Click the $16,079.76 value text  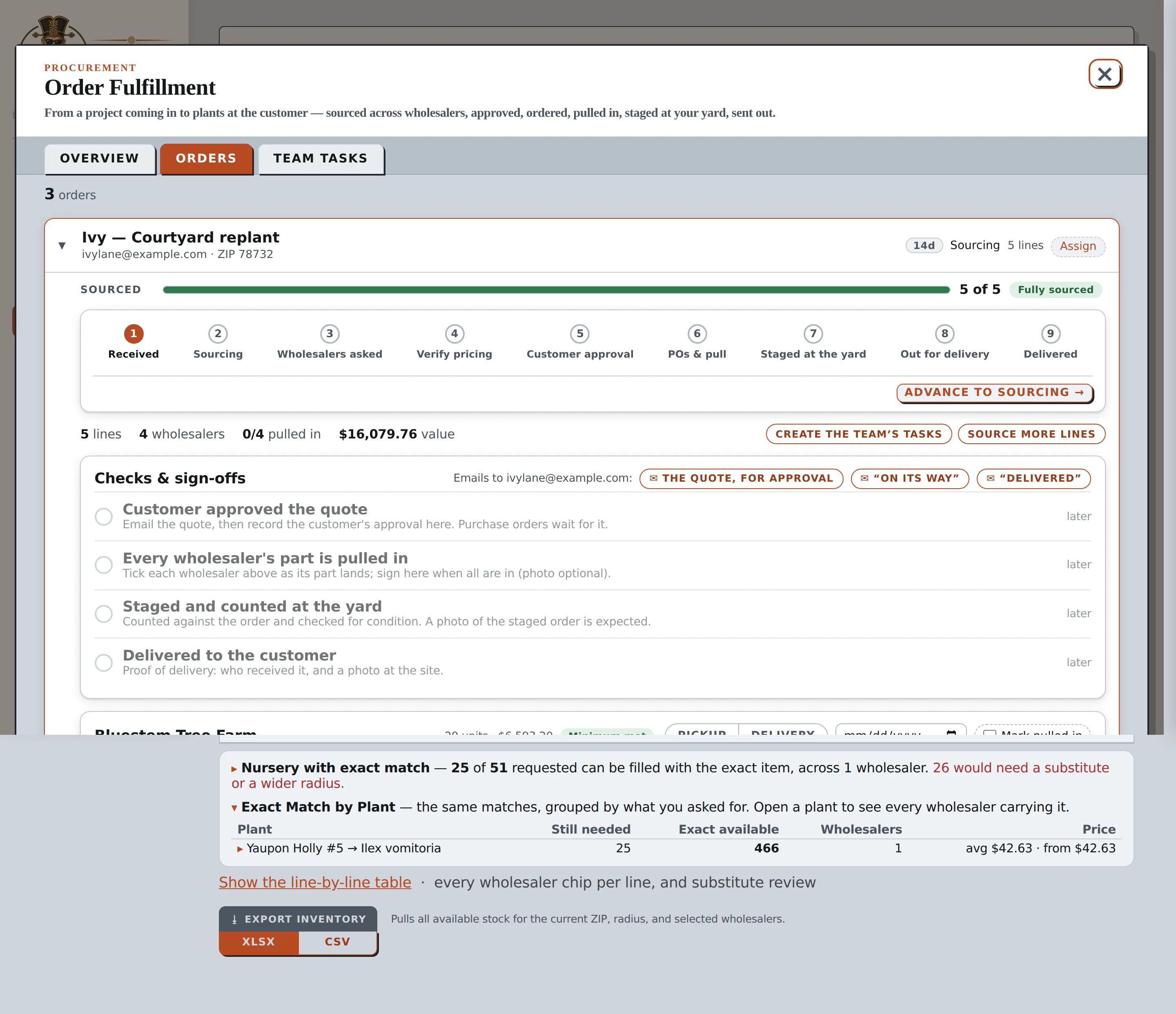click(397, 434)
